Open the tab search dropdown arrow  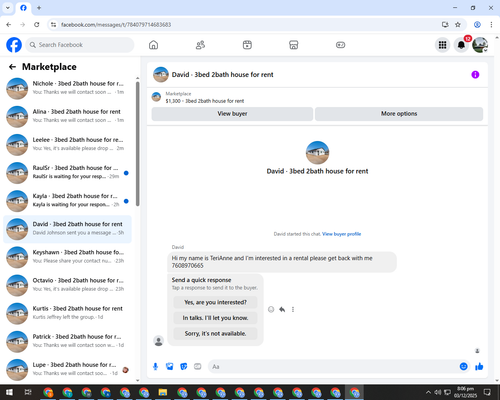8,8
